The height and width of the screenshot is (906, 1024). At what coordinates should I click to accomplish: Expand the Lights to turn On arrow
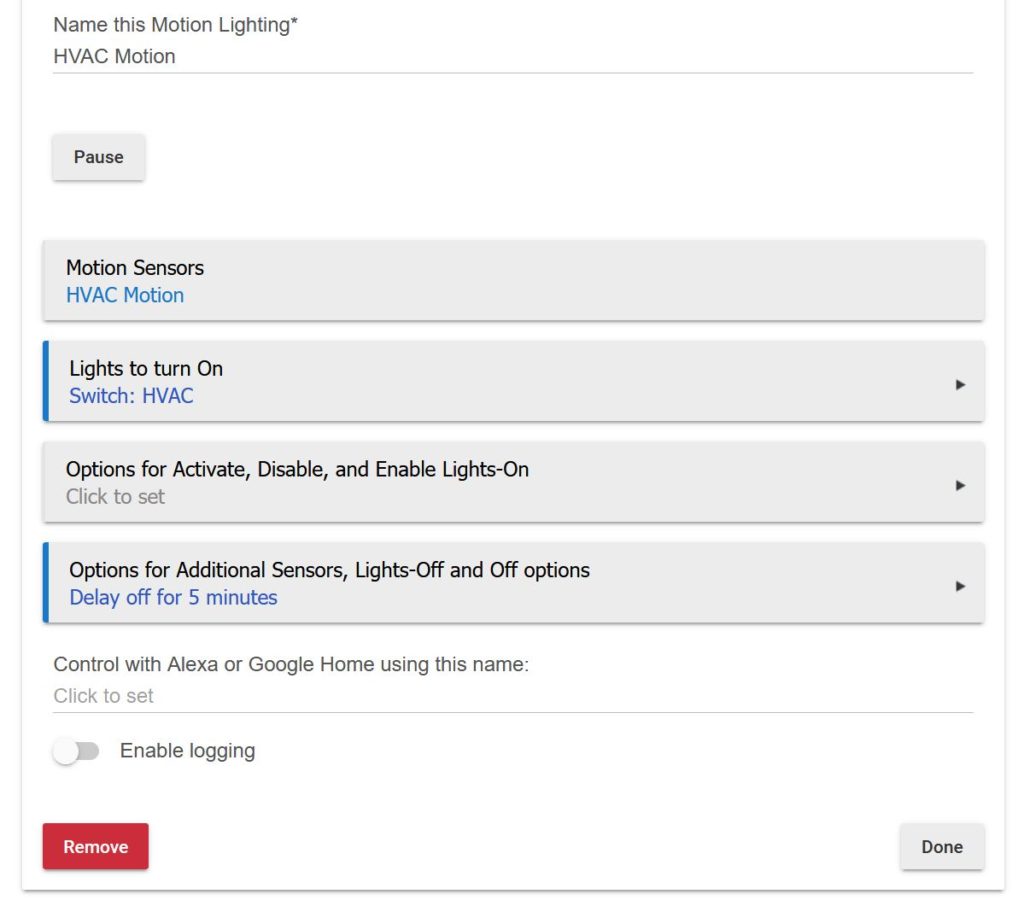point(960,384)
